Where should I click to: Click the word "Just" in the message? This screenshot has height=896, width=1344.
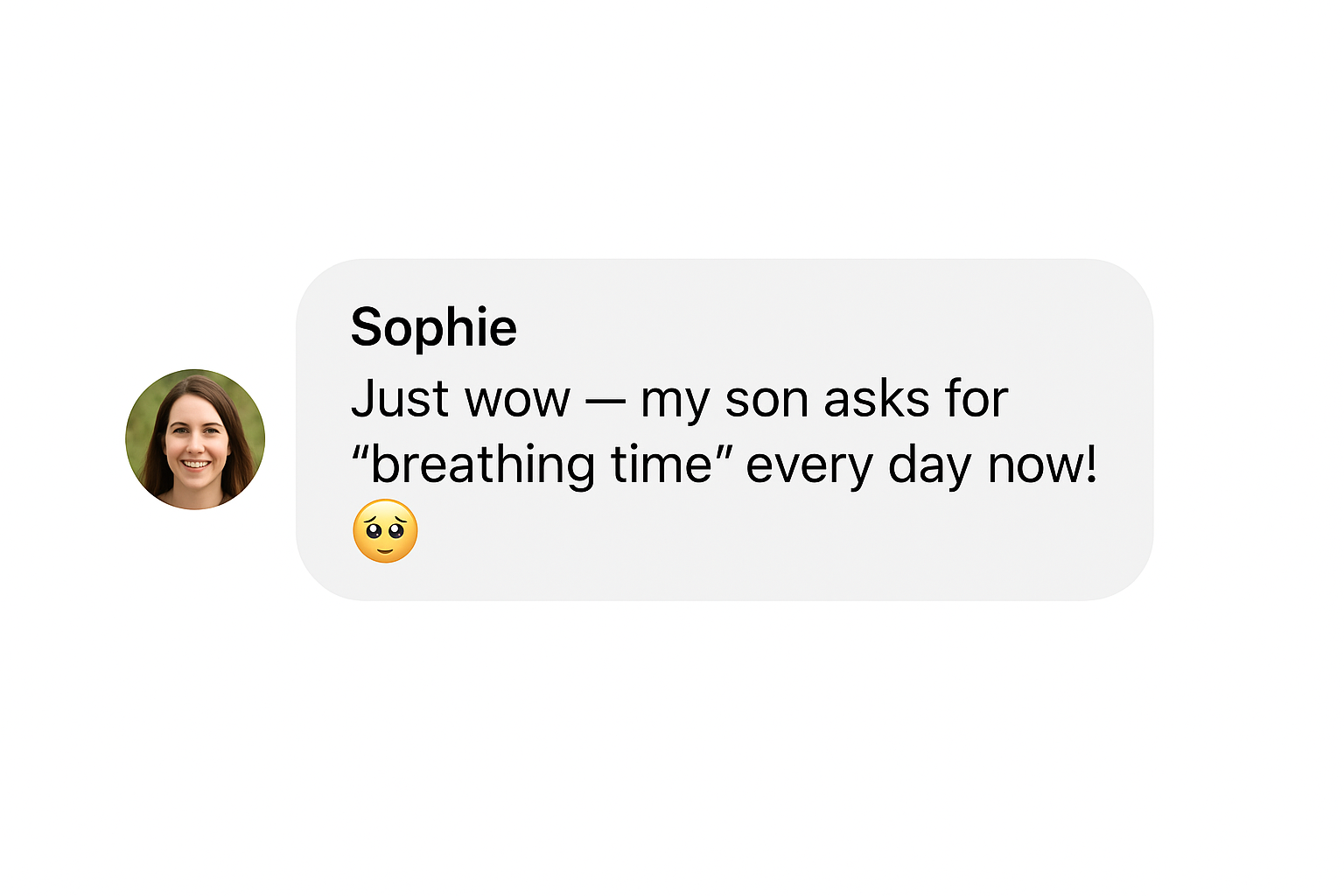tap(400, 399)
